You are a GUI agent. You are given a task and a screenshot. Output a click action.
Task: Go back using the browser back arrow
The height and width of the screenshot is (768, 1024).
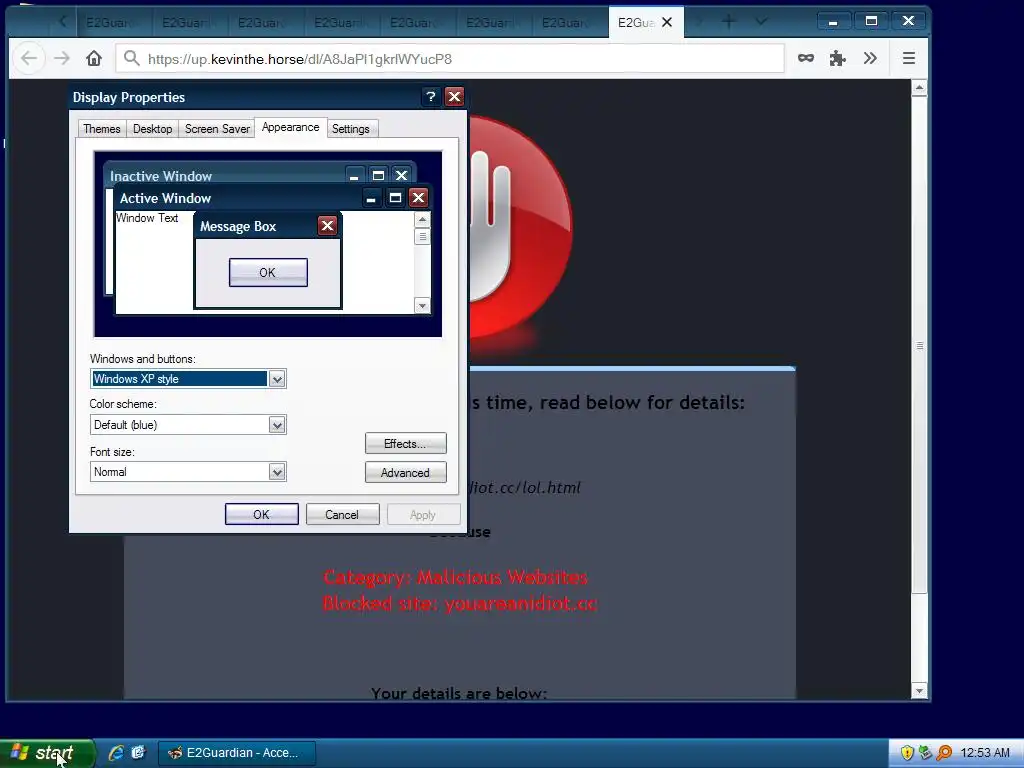pos(29,59)
